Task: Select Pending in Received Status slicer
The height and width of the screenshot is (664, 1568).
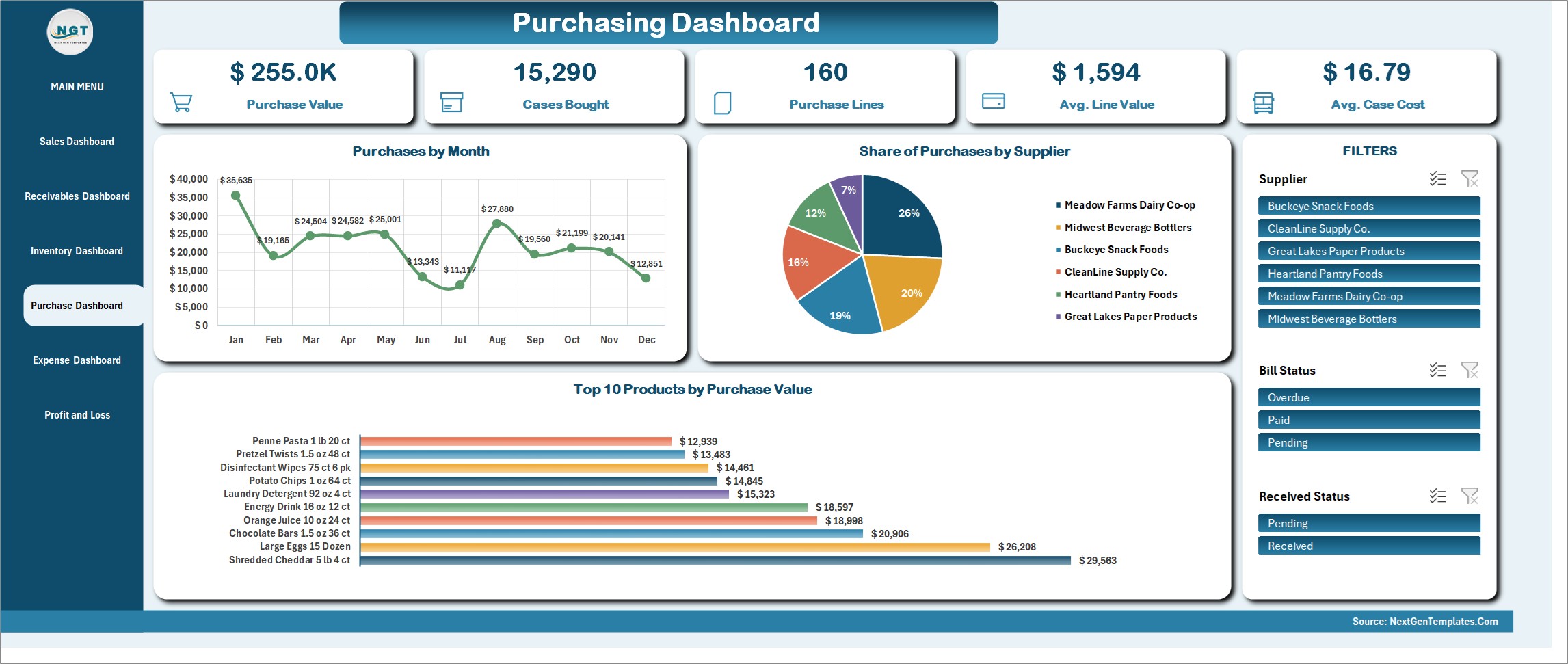Action: pyautogui.click(x=1369, y=523)
